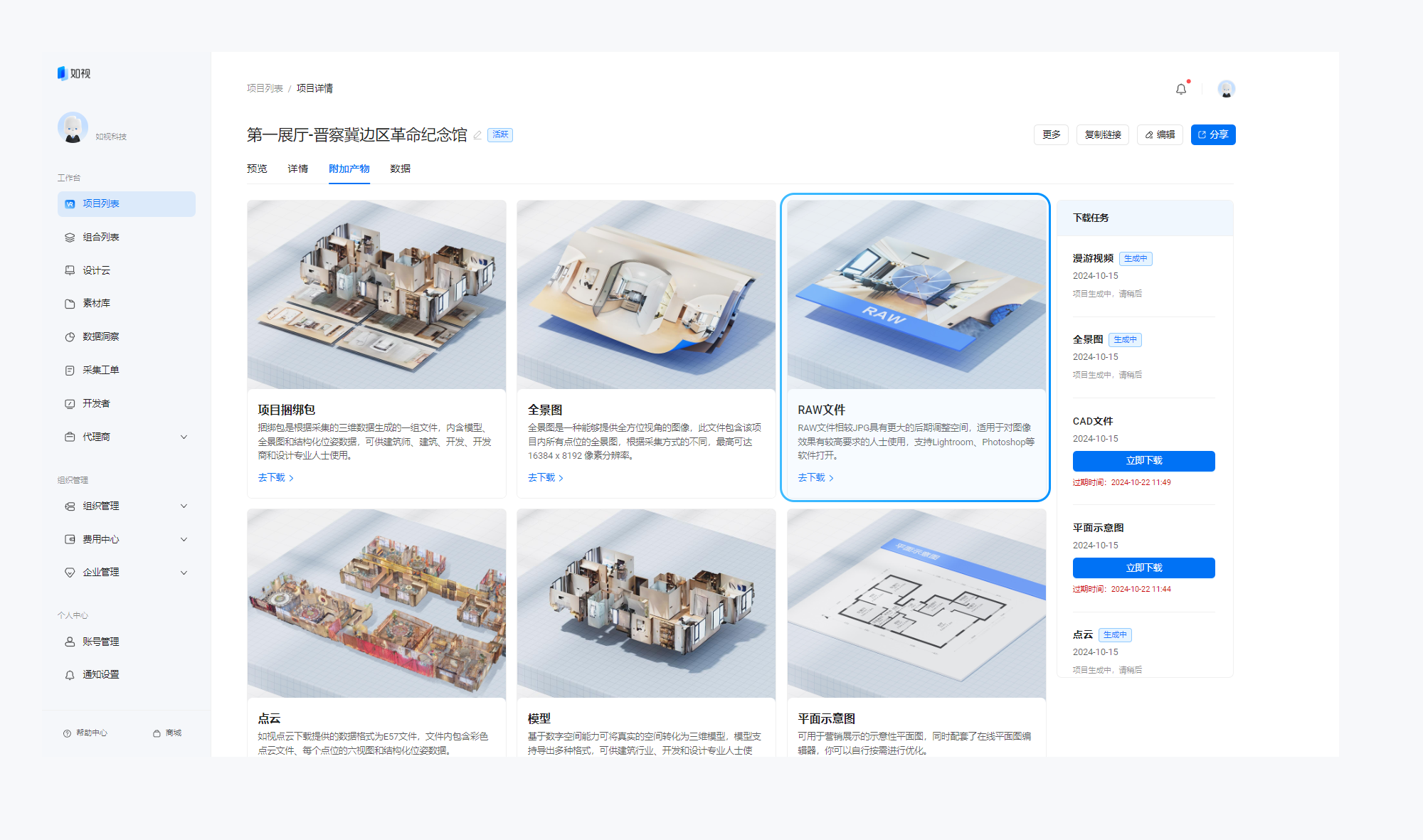This screenshot has width=1423, height=840.
Task: Click the 企业管理 shield icon
Action: tap(70, 573)
